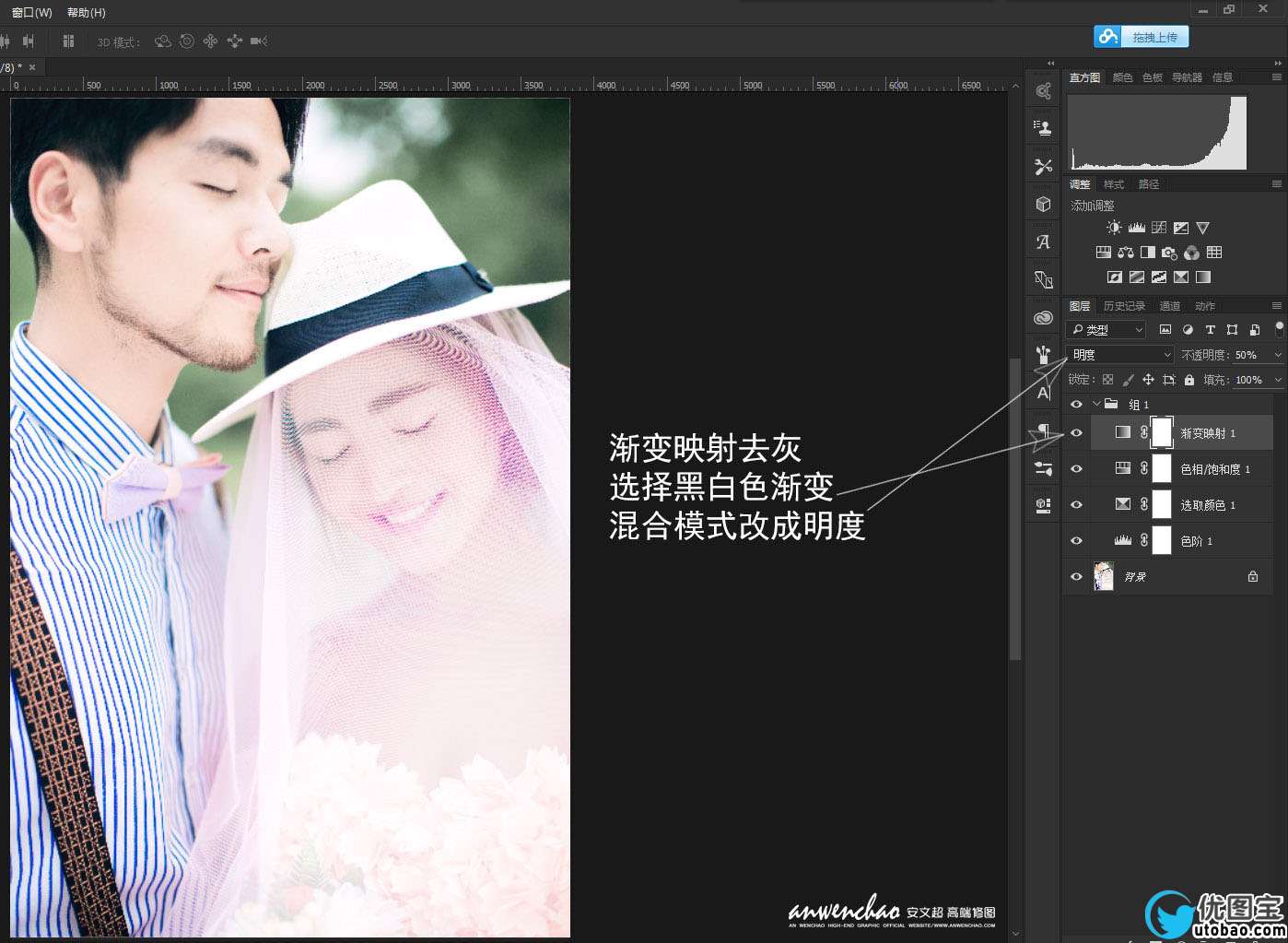The image size is (1288, 943).
Task: Add an Exposure adjustment
Action: click(x=1181, y=228)
